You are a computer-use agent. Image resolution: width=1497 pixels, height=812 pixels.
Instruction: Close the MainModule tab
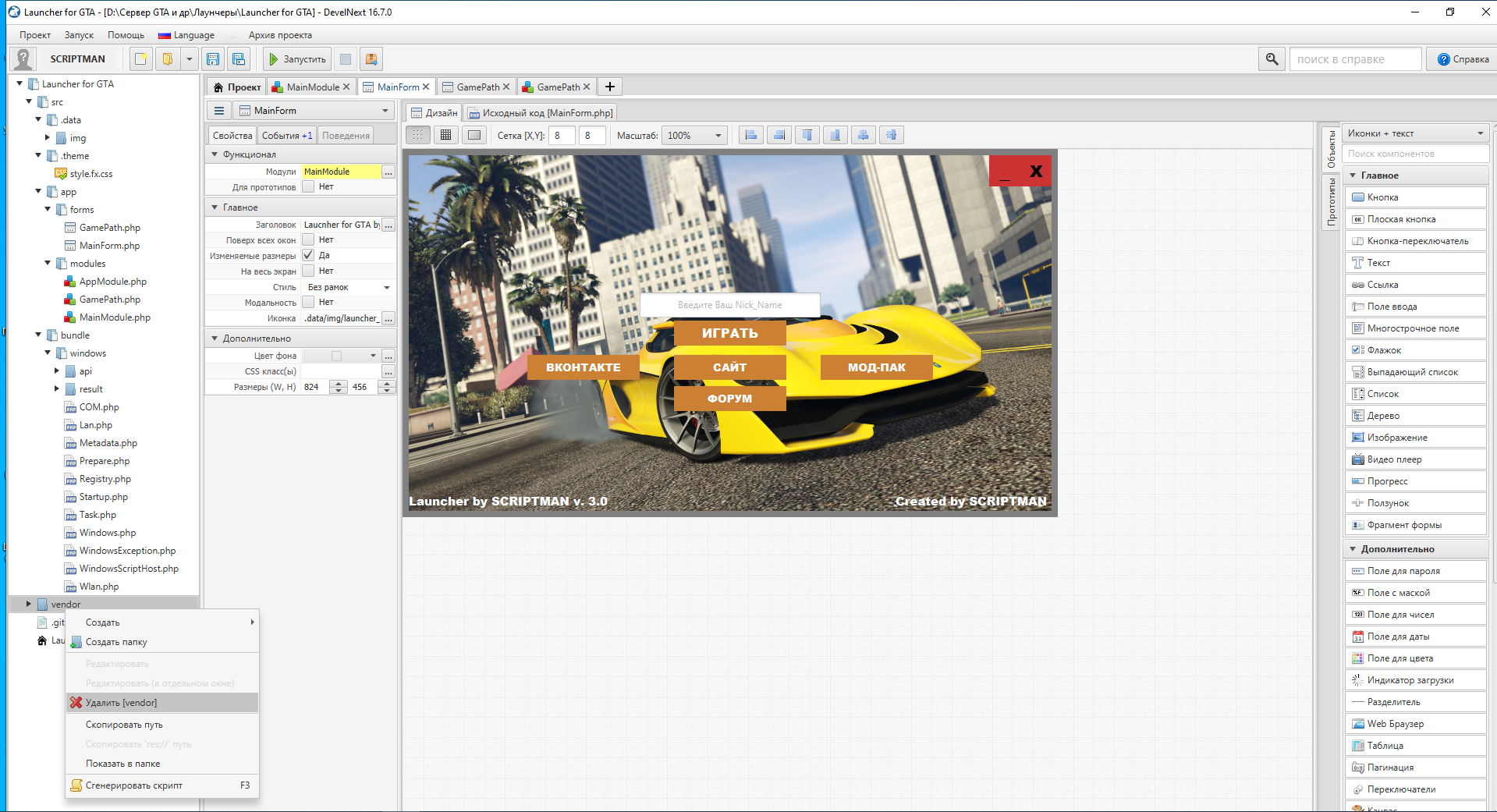coord(346,87)
